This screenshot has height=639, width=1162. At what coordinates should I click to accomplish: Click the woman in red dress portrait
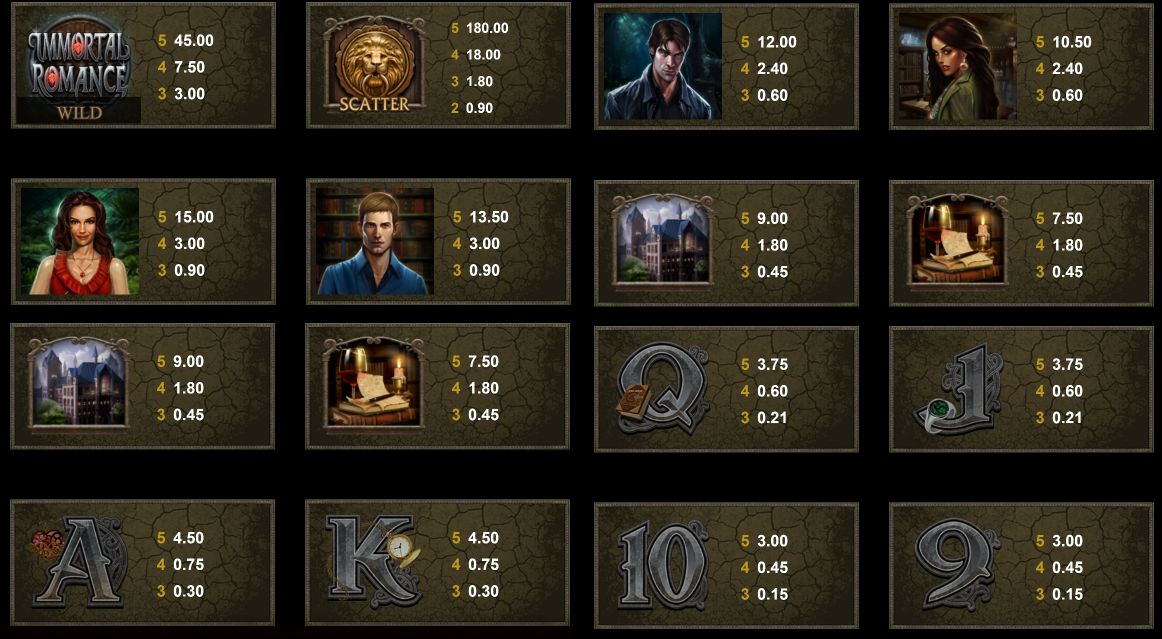[x=79, y=241]
